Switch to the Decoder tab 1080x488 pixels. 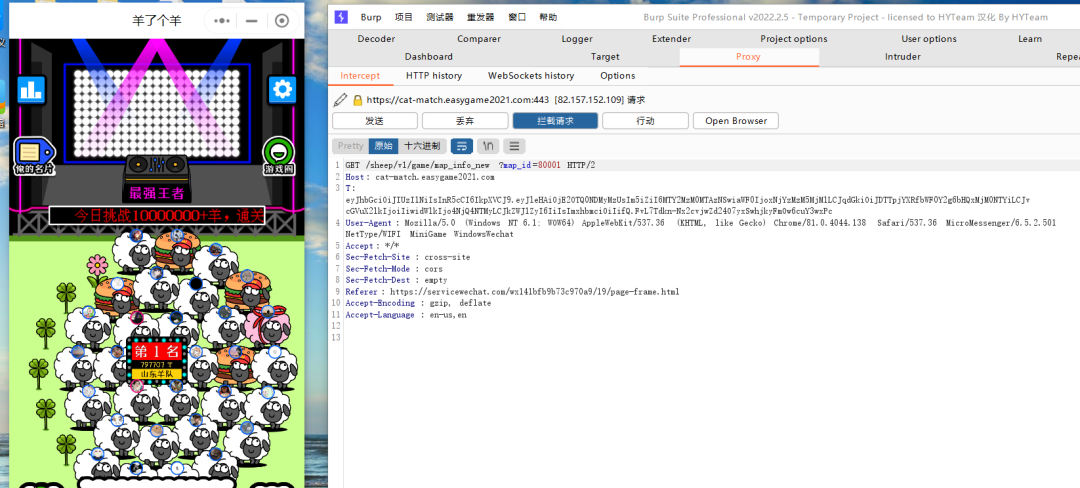[376, 39]
